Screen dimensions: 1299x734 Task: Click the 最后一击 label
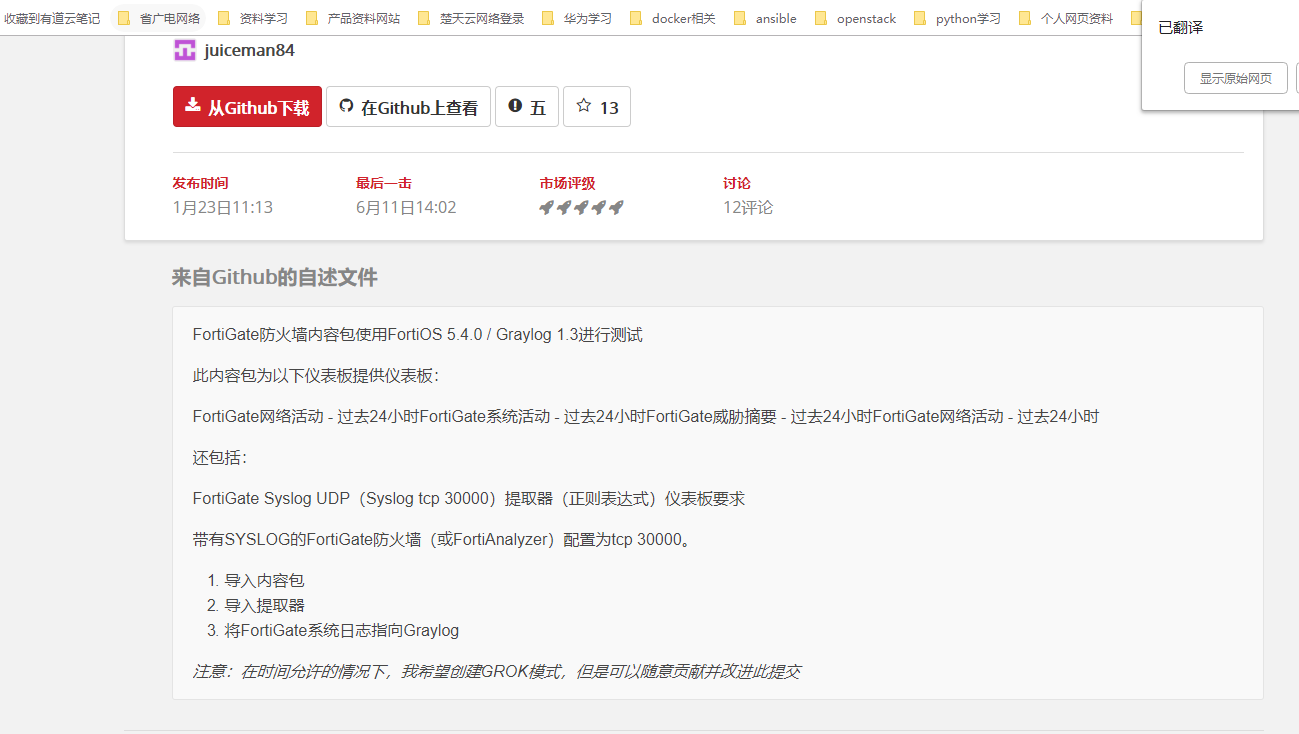[384, 183]
